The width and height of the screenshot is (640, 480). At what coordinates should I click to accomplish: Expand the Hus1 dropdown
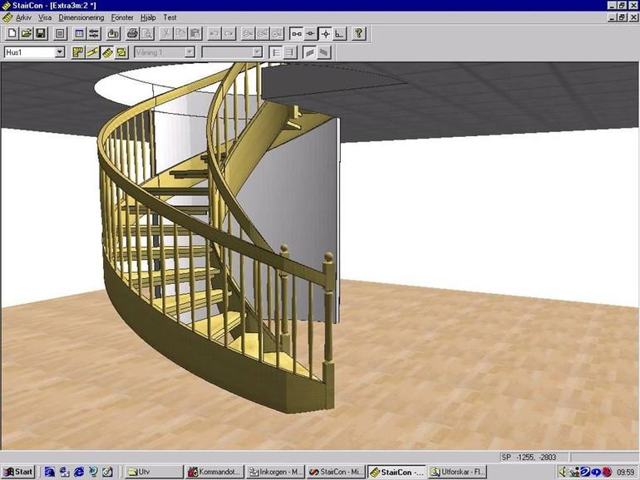[60, 52]
